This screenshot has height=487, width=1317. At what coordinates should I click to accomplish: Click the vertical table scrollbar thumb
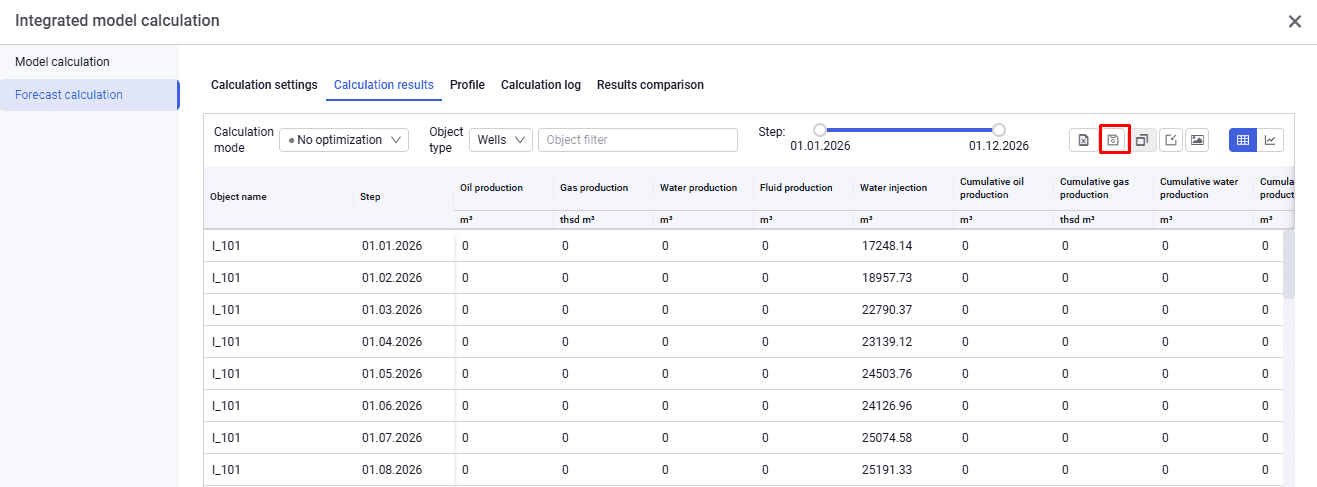1289,265
